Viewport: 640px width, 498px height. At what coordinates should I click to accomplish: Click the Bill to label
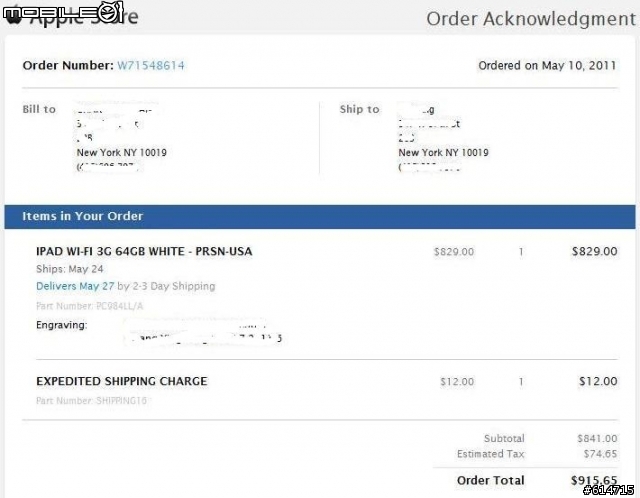(39, 109)
